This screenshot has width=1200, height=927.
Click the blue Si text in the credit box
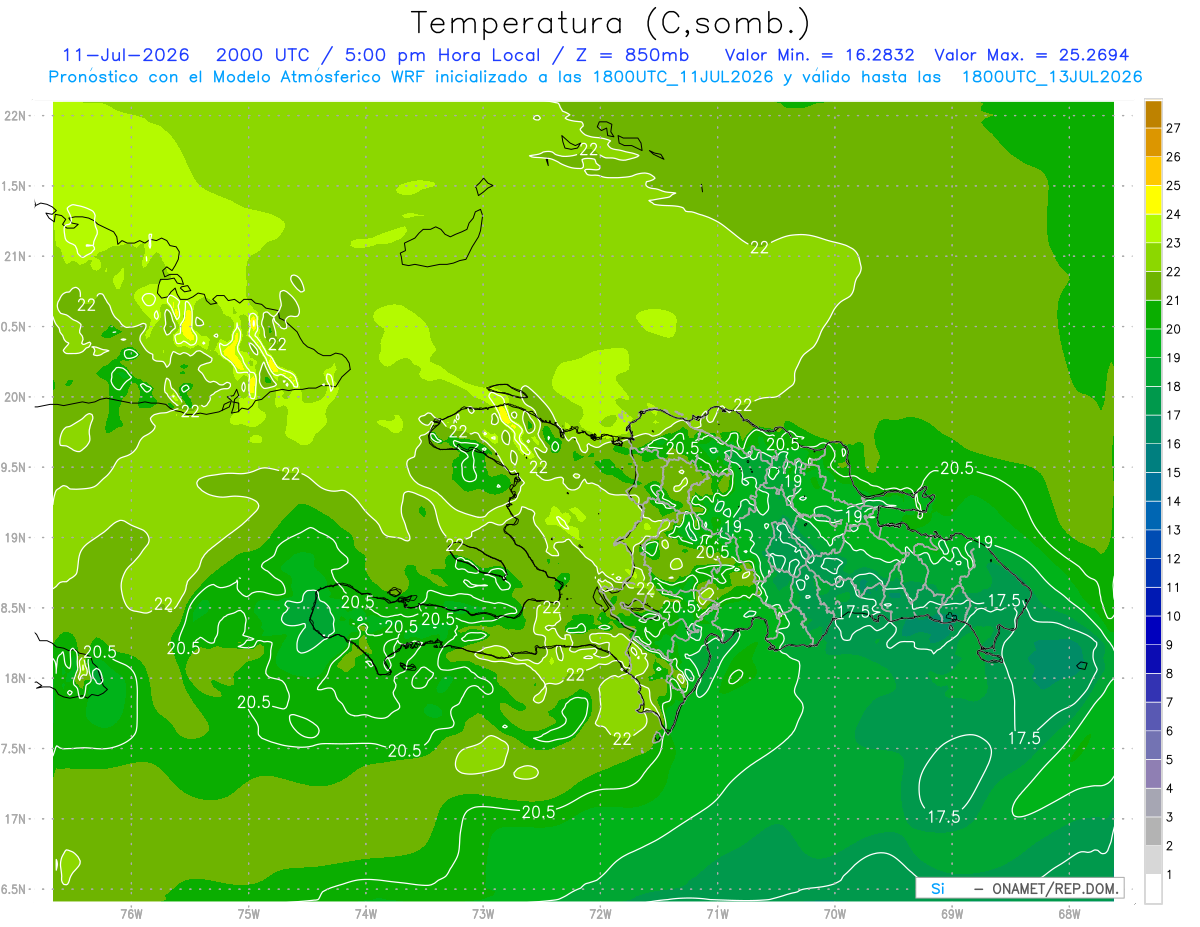click(937, 888)
